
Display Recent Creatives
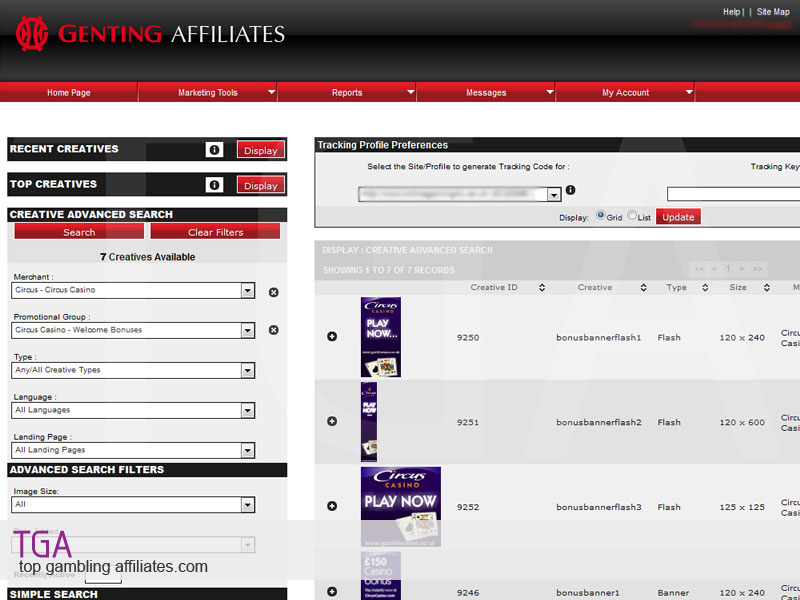pyautogui.click(x=261, y=150)
